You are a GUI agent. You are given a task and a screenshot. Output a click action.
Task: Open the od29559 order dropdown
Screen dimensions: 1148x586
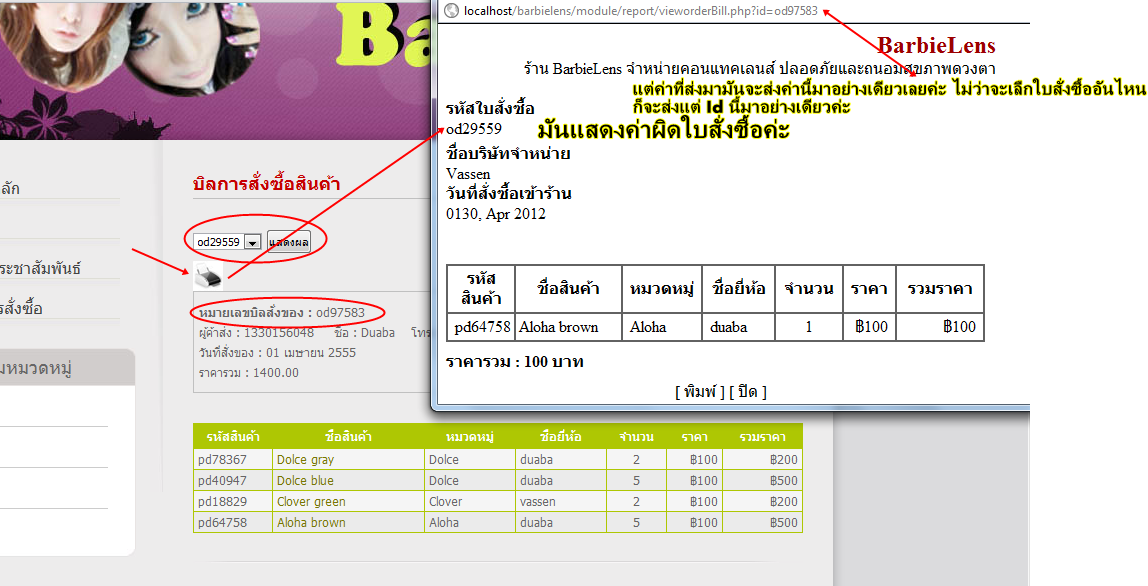point(227,242)
